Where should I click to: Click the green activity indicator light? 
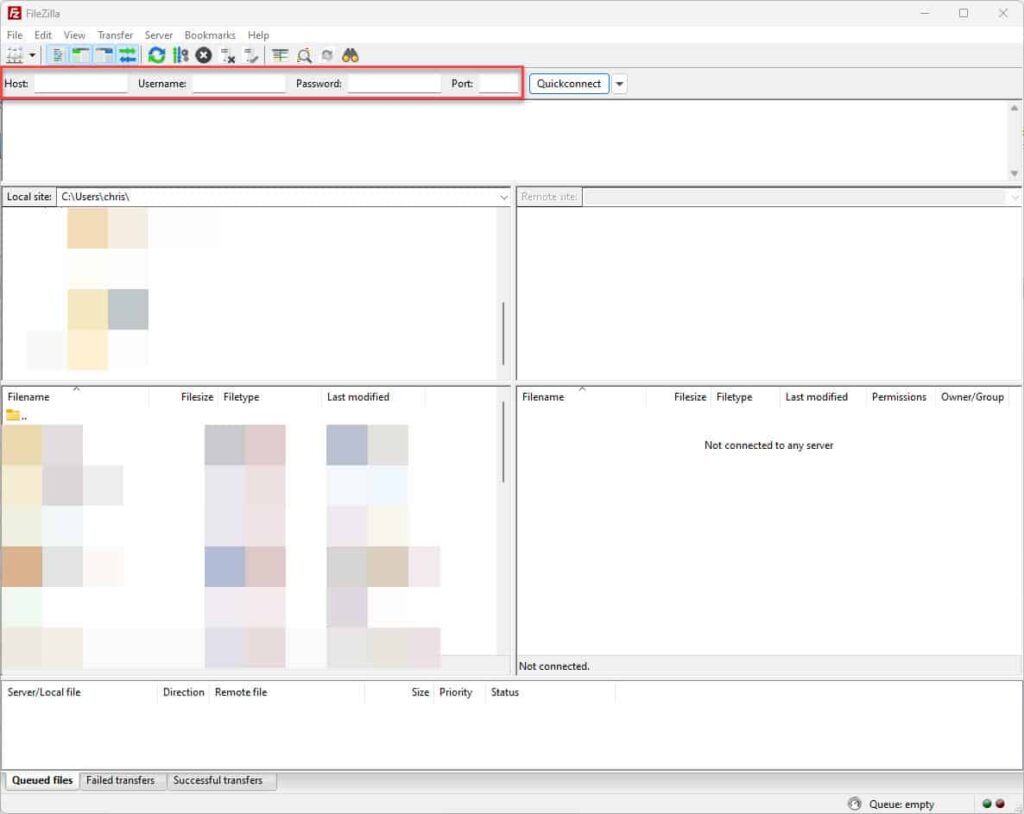pyautogui.click(x=987, y=804)
